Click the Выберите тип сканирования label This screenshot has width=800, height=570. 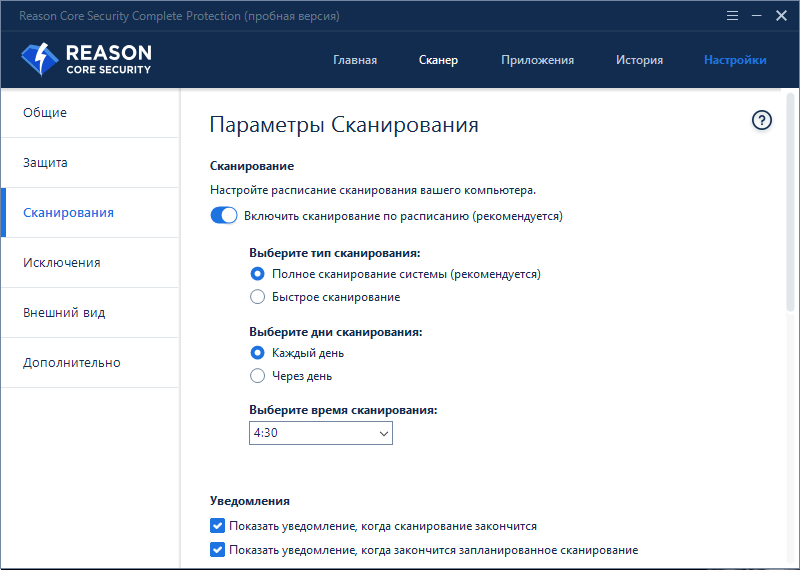point(335,253)
